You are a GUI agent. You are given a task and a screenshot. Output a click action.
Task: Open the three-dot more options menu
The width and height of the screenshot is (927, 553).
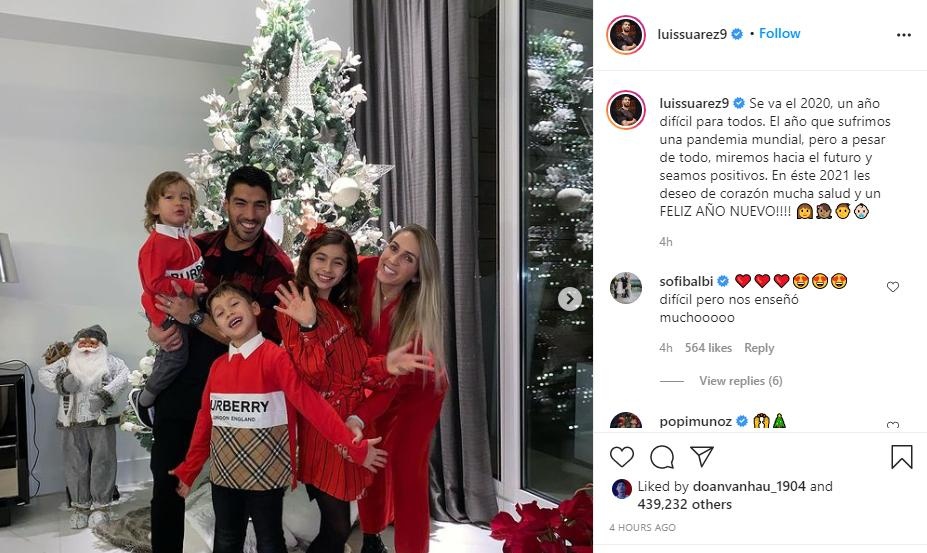903,35
